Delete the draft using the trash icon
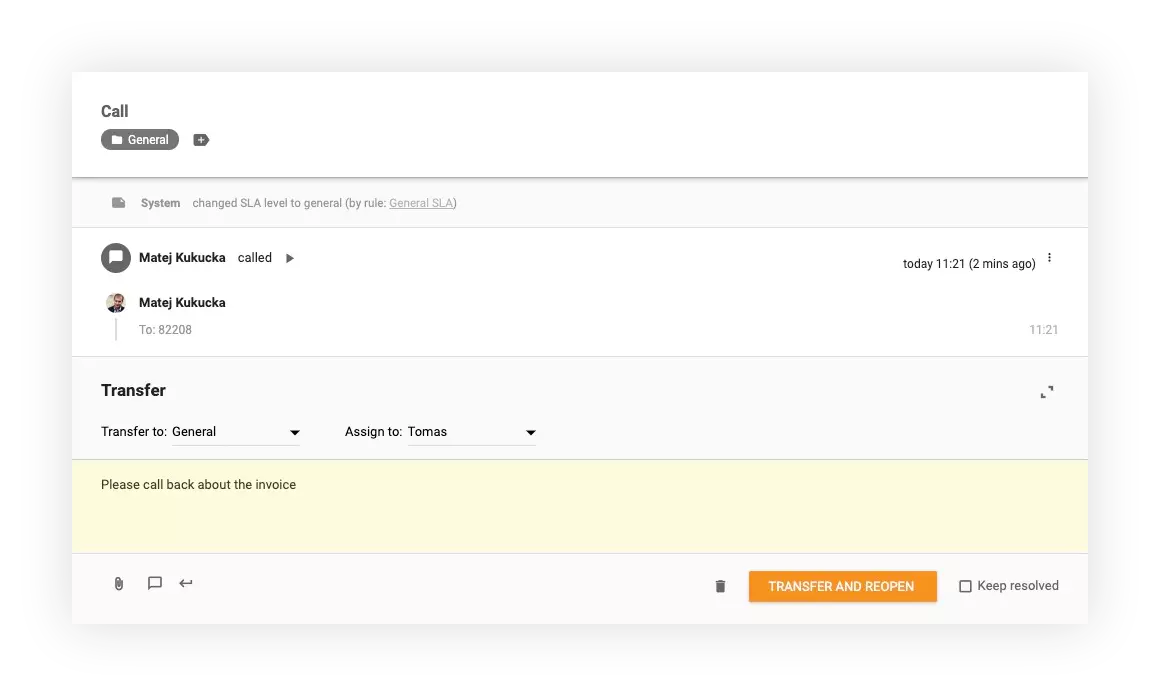Viewport: 1160px width, 696px height. click(720, 586)
